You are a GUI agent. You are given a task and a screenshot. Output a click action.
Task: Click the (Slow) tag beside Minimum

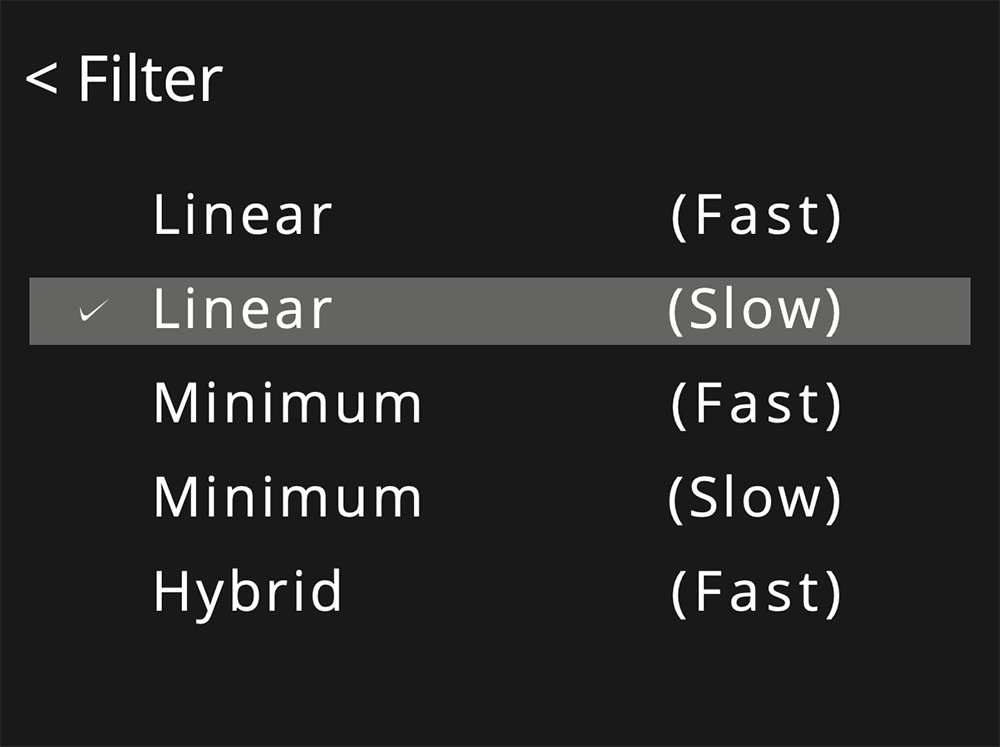click(x=754, y=498)
